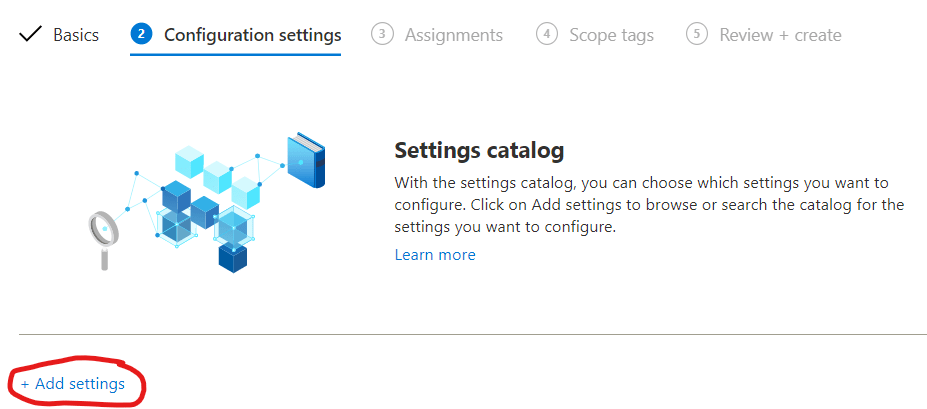This screenshot has height=409, width=927.
Task: Click the step 2 number badge
Action: point(141,34)
